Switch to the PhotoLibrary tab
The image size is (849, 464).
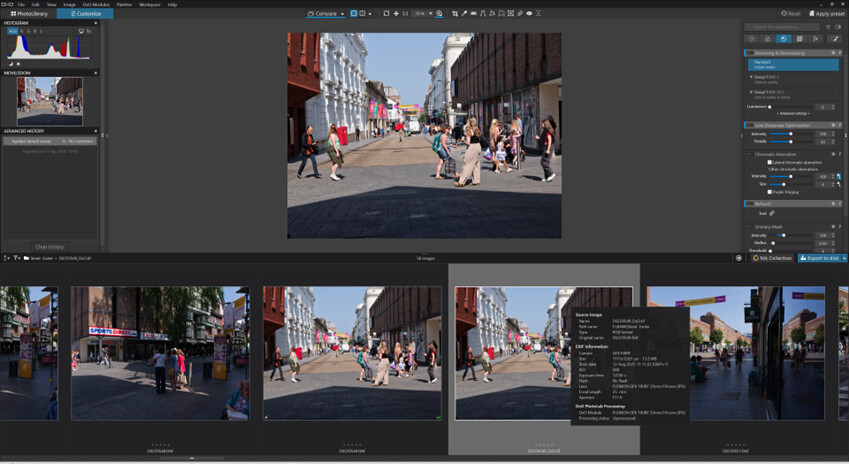(28, 14)
